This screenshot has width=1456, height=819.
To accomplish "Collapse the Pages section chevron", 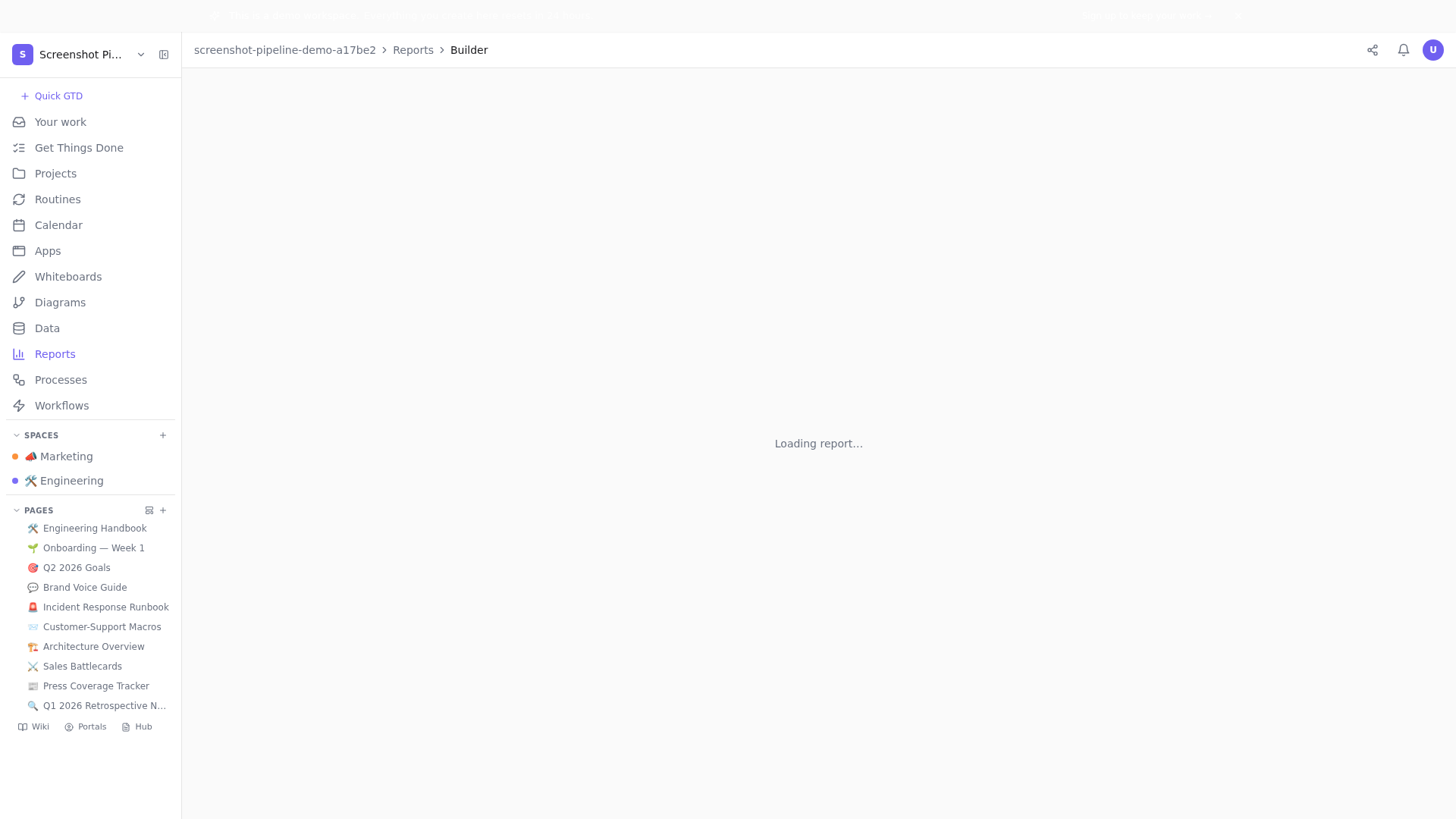I will pyautogui.click(x=17, y=510).
